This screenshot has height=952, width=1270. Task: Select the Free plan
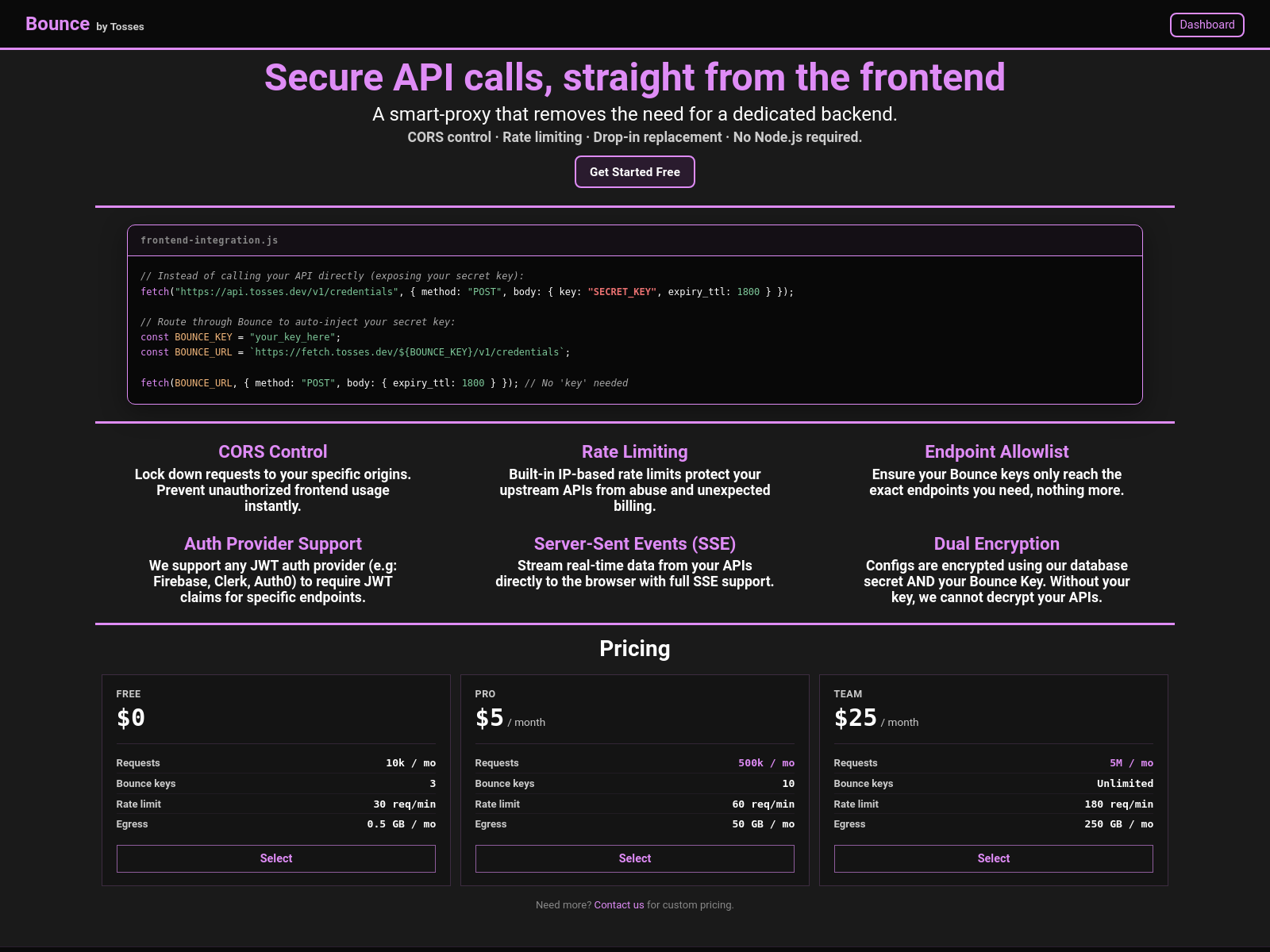(x=276, y=858)
